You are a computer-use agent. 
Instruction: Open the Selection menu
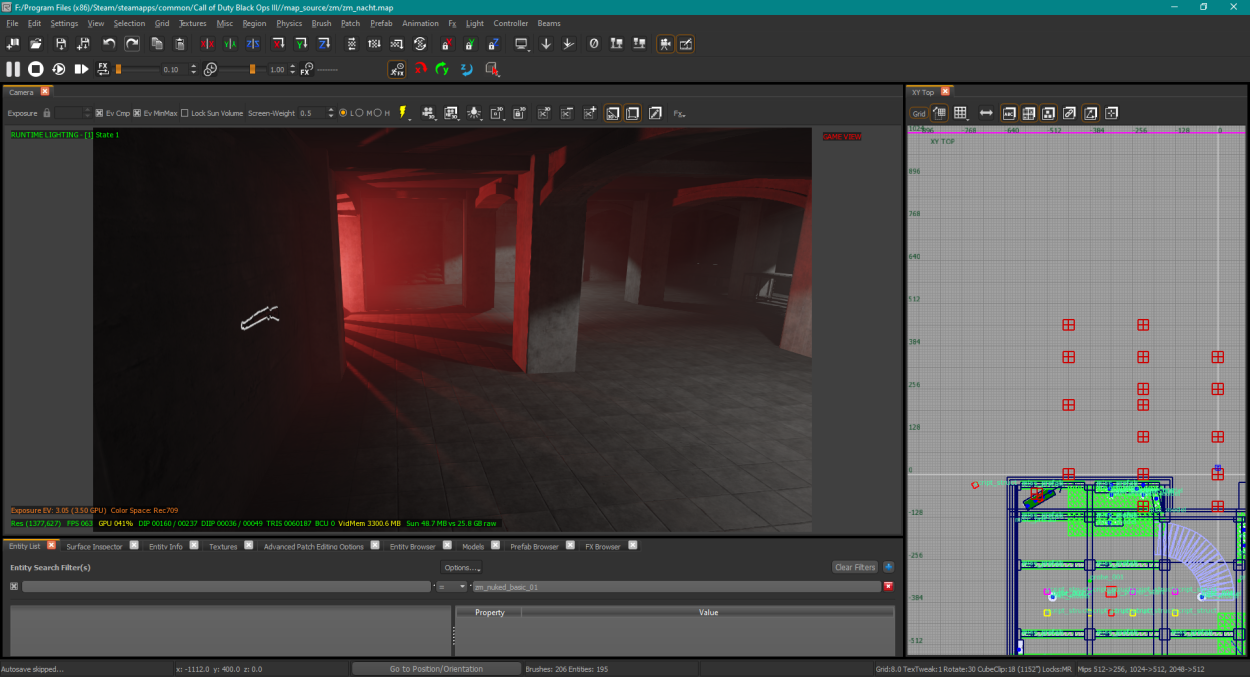[129, 23]
